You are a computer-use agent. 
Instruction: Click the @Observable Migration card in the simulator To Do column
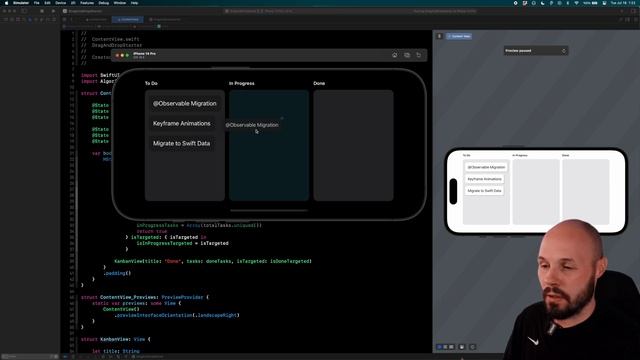[184, 104]
